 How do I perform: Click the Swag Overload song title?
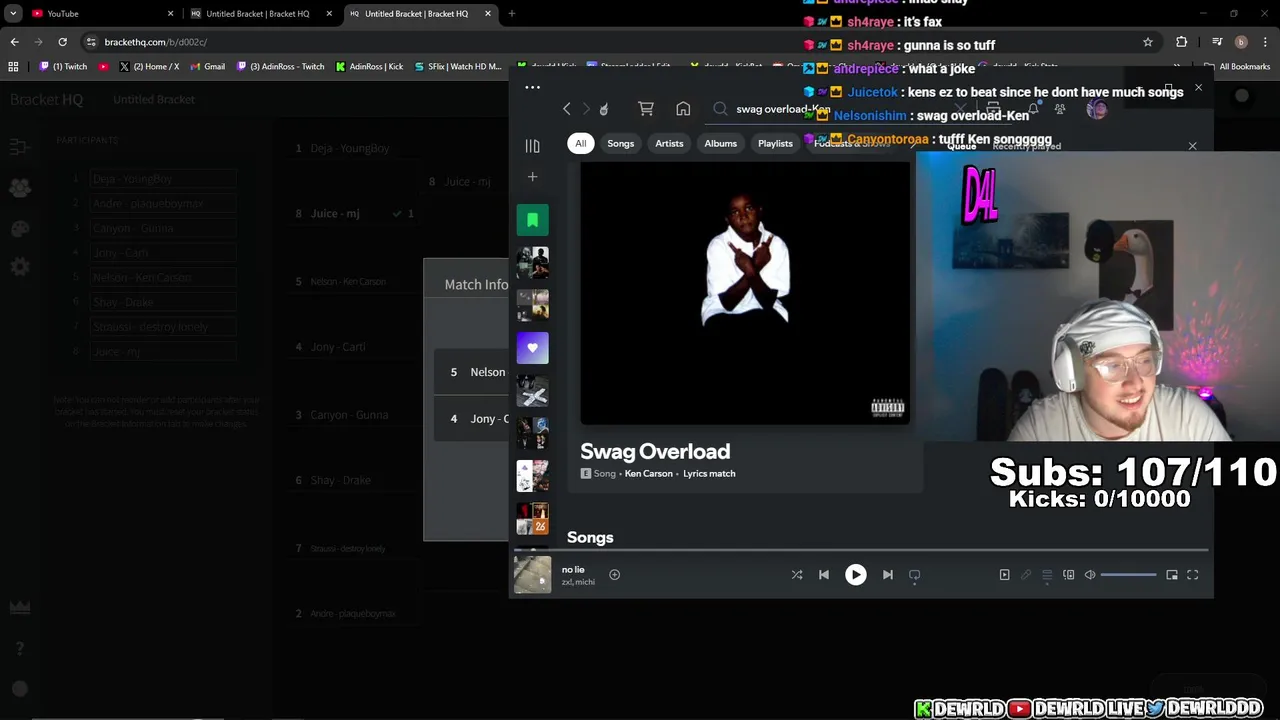click(x=655, y=452)
